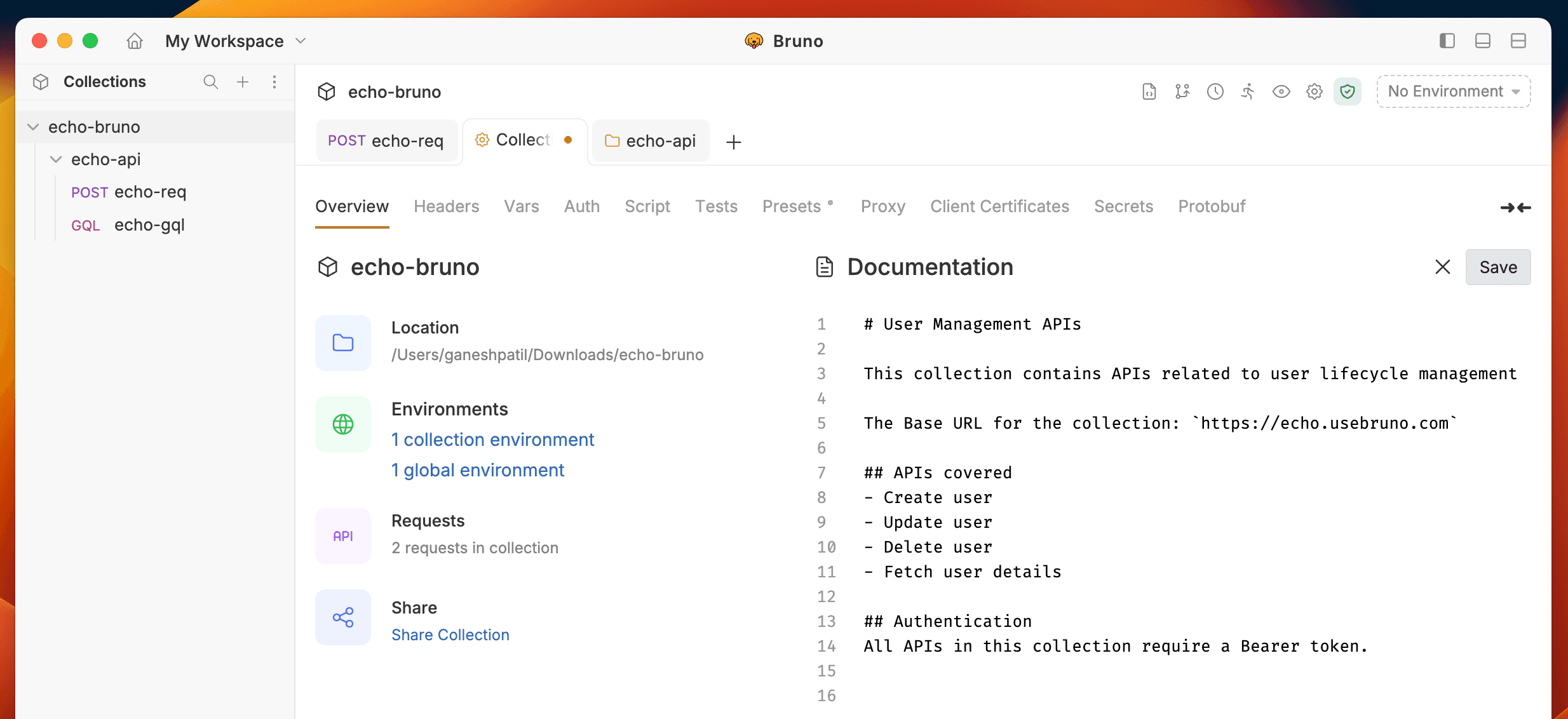Click the home icon in title bar

pos(135,41)
